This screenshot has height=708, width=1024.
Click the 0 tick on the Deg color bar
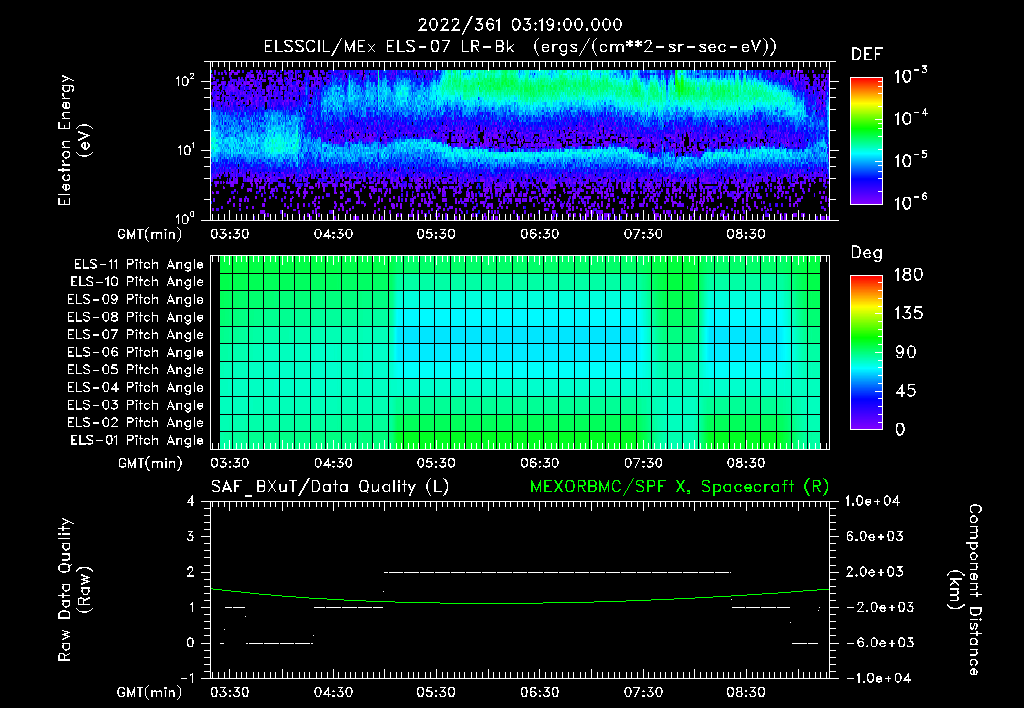[x=900, y=430]
